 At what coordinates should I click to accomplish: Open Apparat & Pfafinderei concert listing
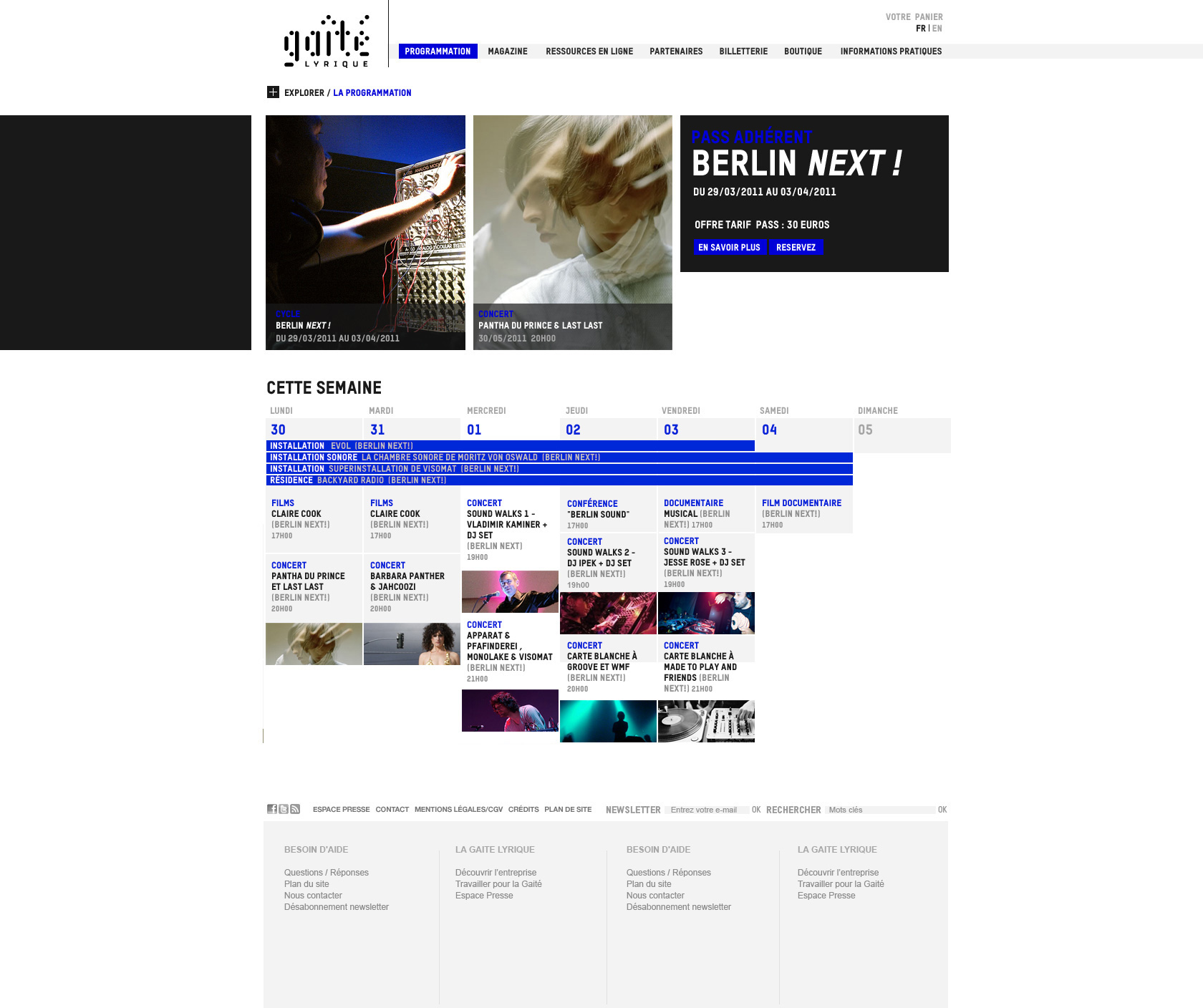coord(510,651)
